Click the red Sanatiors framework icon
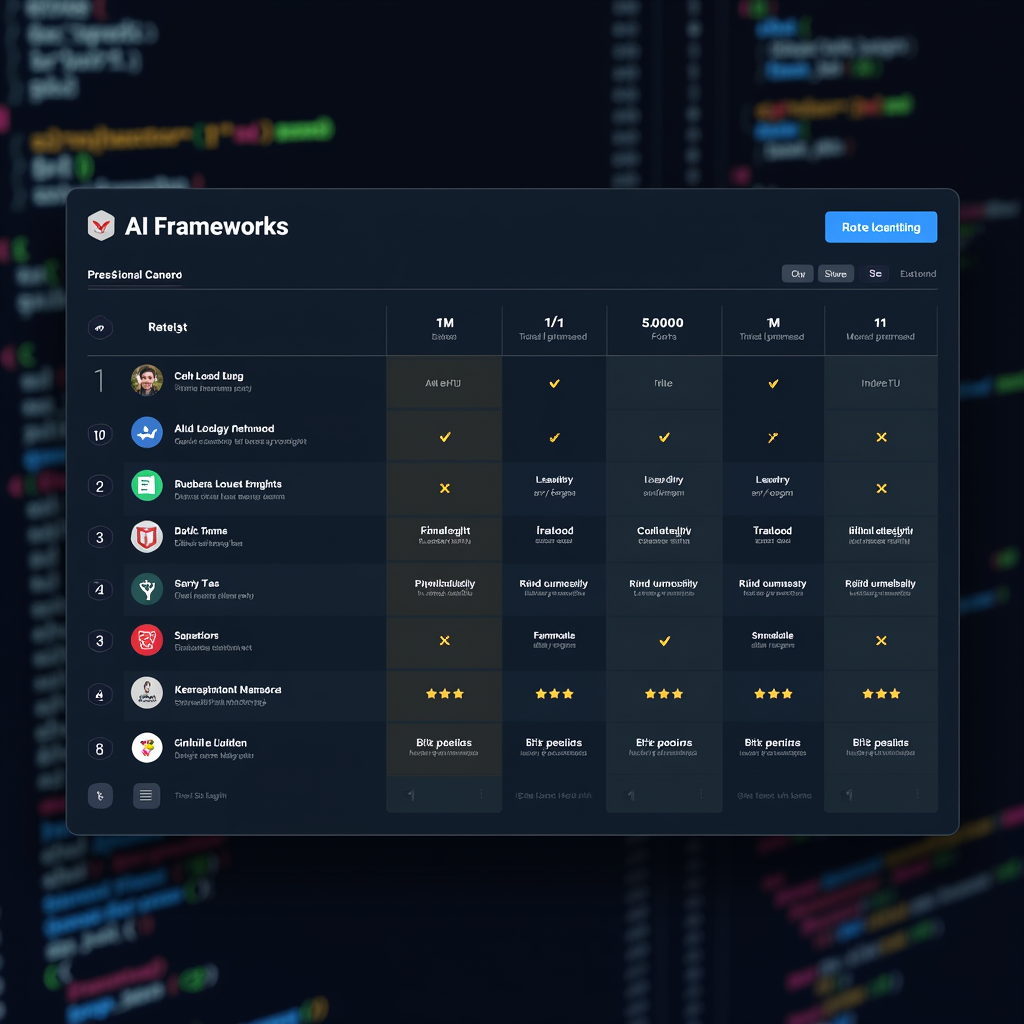 tap(146, 640)
